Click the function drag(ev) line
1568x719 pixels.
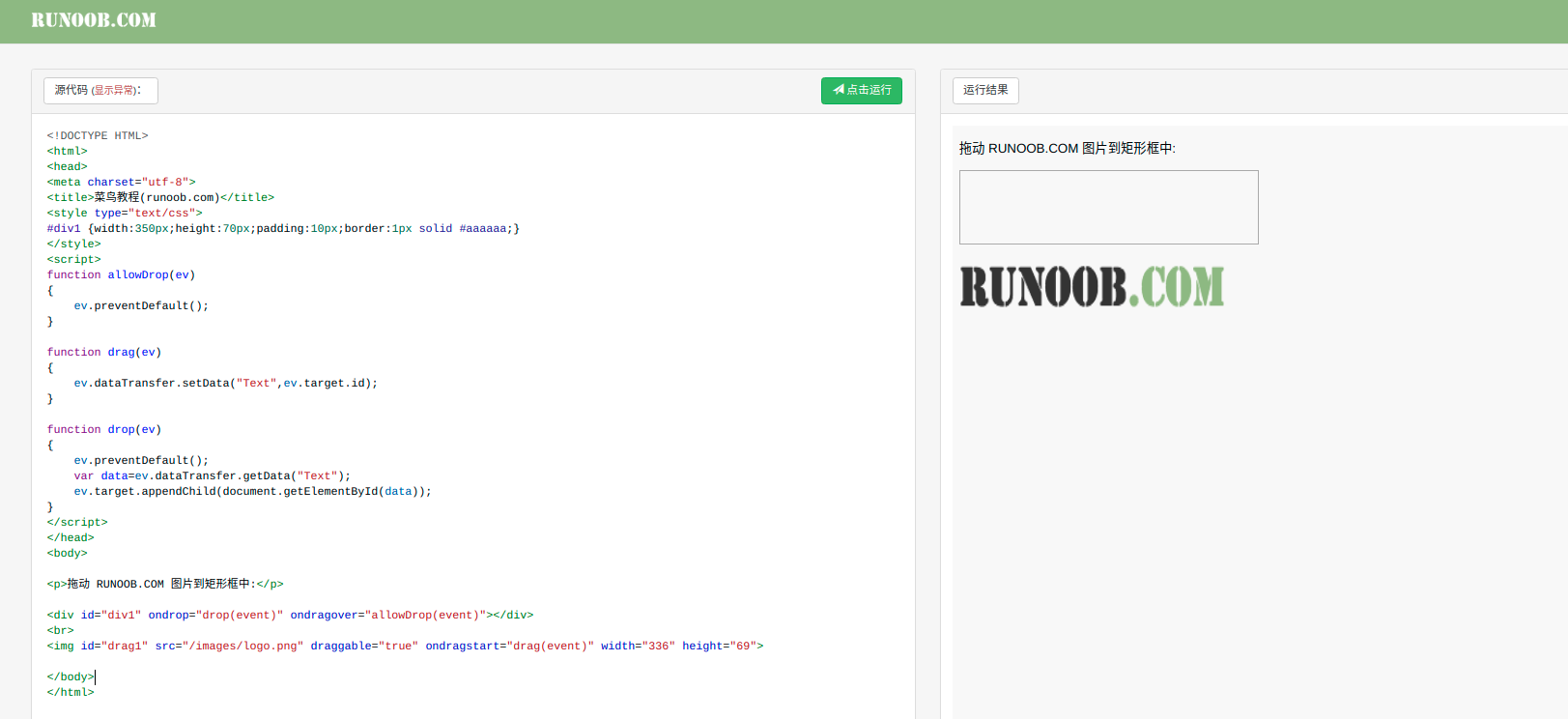[x=104, y=352]
